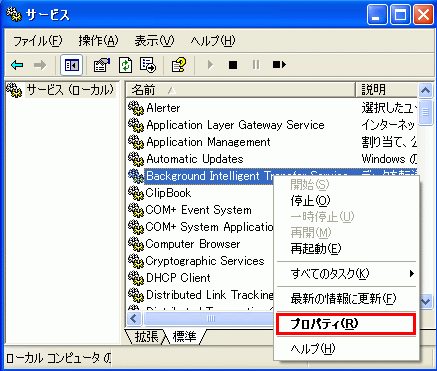Click the Help question mark toolbar icon
437x371 pixels.
(x=179, y=65)
